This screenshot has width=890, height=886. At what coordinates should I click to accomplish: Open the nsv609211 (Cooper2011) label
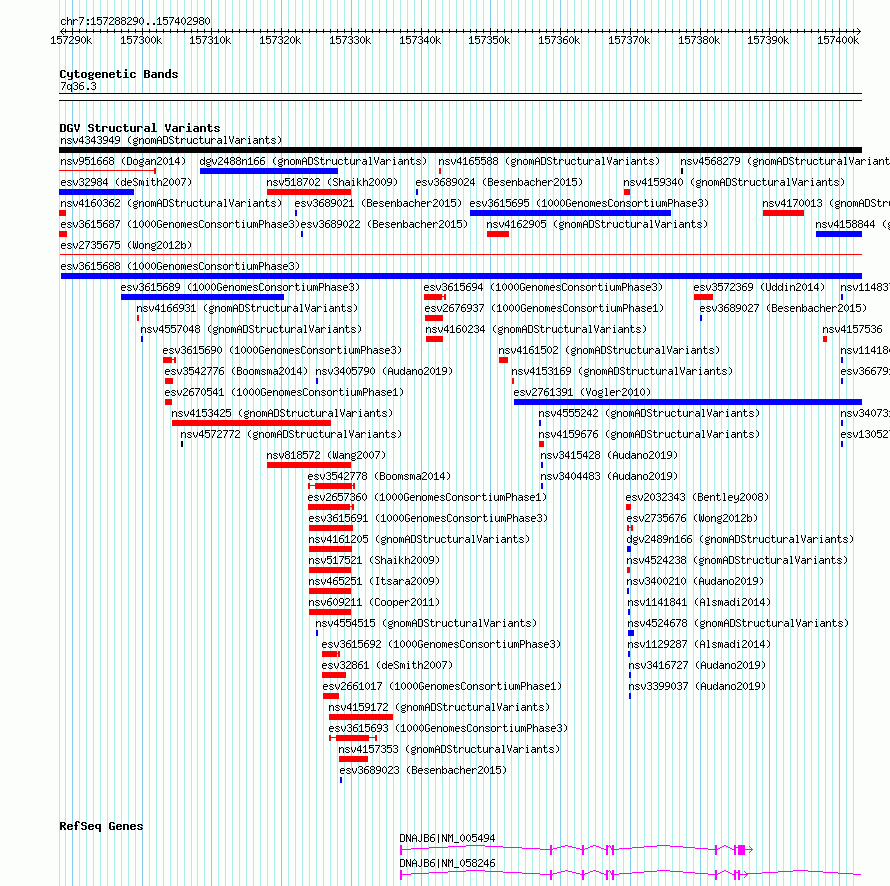374,602
